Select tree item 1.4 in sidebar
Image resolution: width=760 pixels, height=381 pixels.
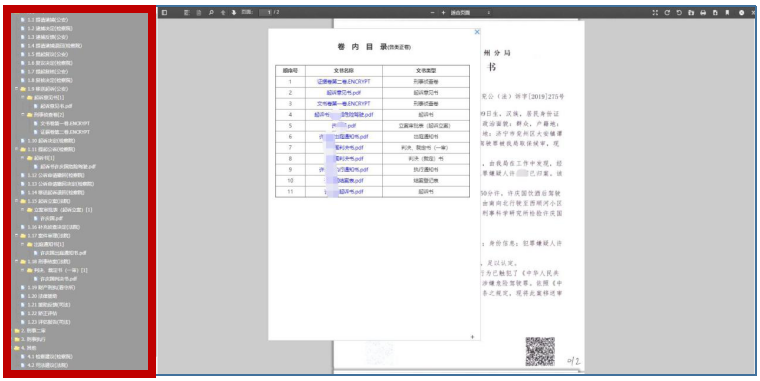[x=54, y=46]
